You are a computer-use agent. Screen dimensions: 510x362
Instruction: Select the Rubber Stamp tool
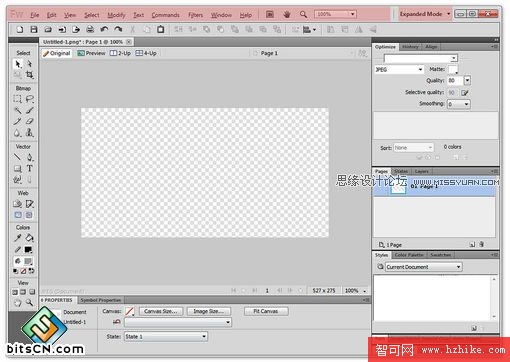[x=30, y=133]
